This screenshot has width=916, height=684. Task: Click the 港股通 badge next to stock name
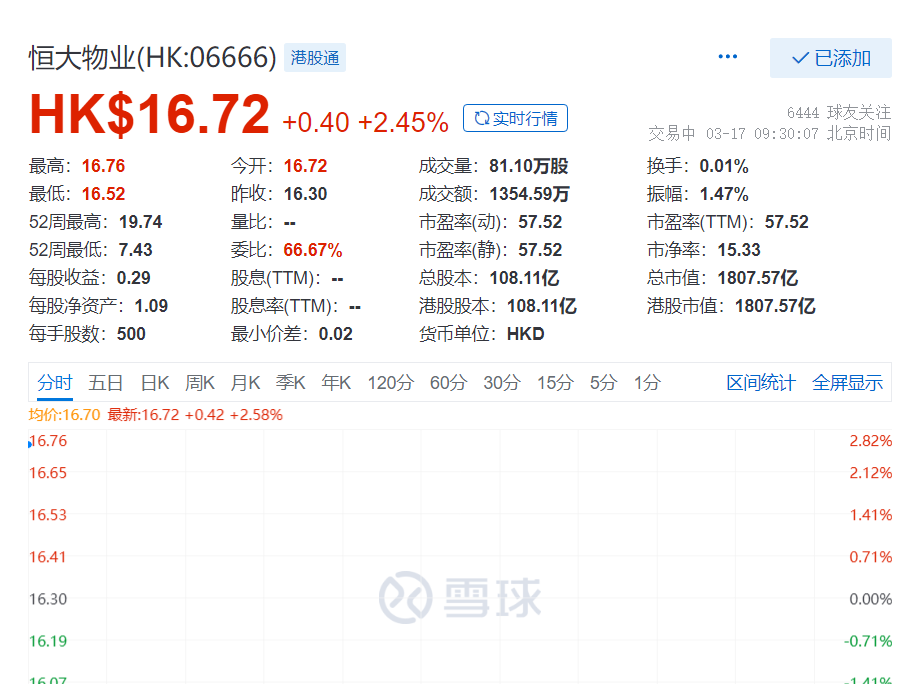pyautogui.click(x=314, y=58)
